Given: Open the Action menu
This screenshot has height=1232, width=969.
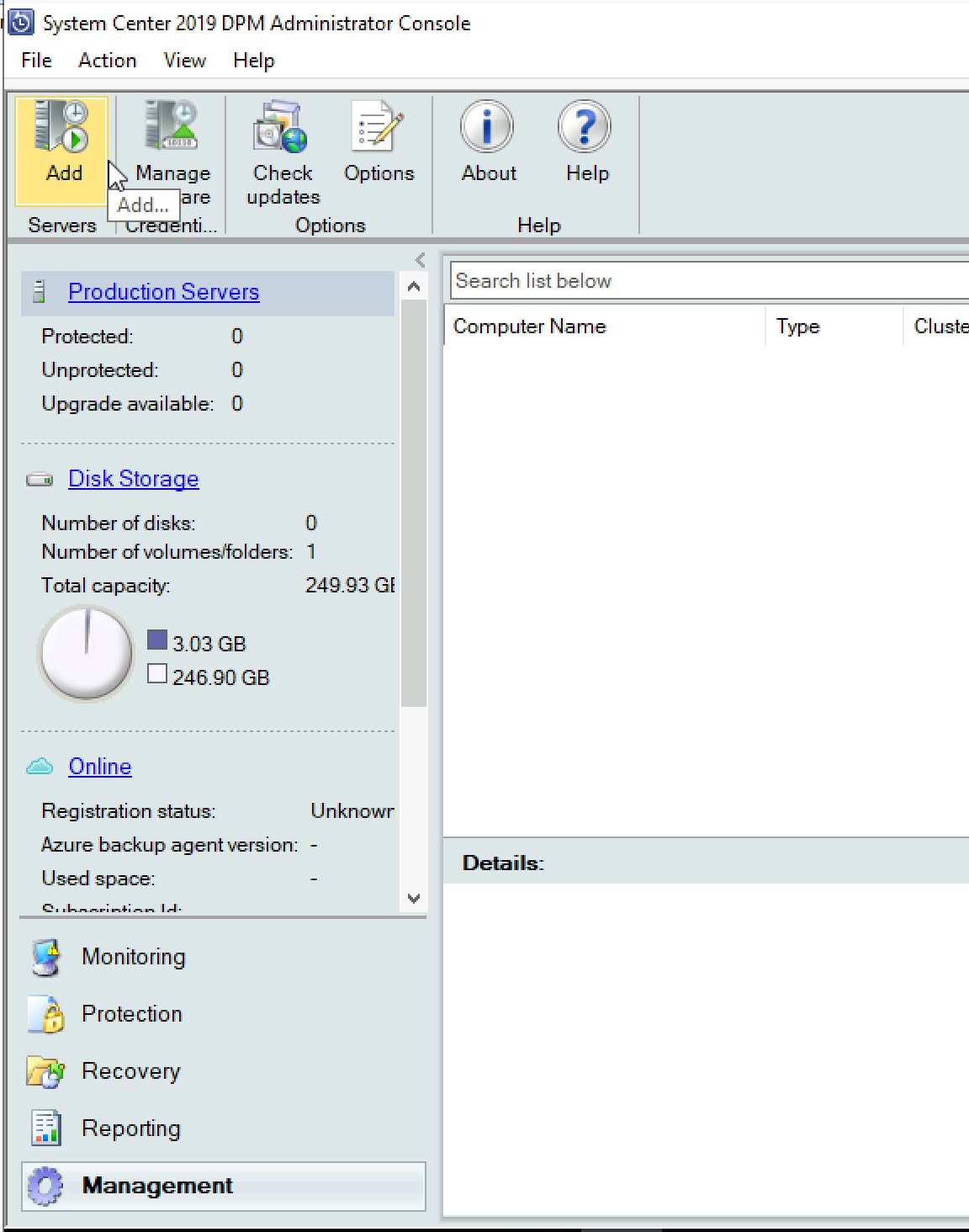Looking at the screenshot, I should 108,61.
